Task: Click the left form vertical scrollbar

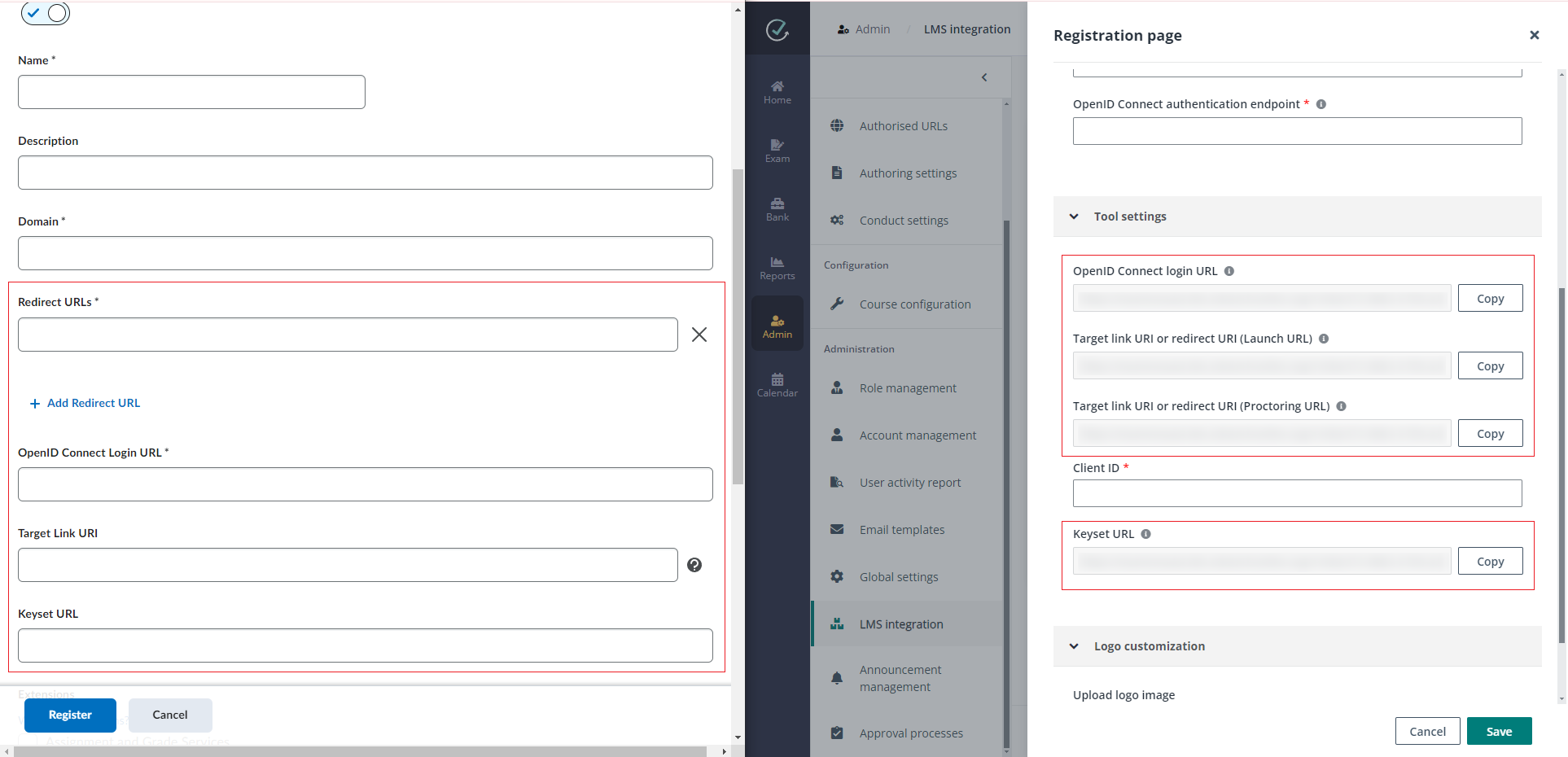Action: tap(738, 326)
